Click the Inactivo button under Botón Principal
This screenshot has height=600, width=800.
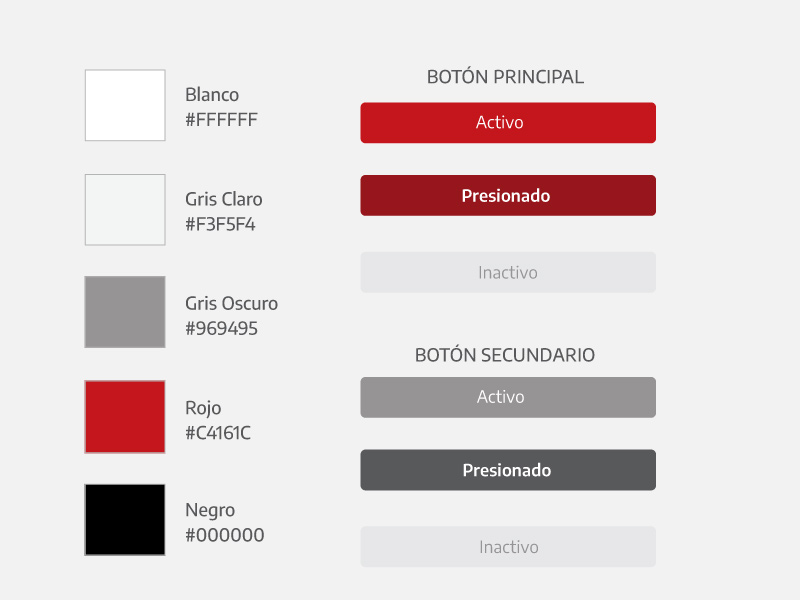click(508, 272)
